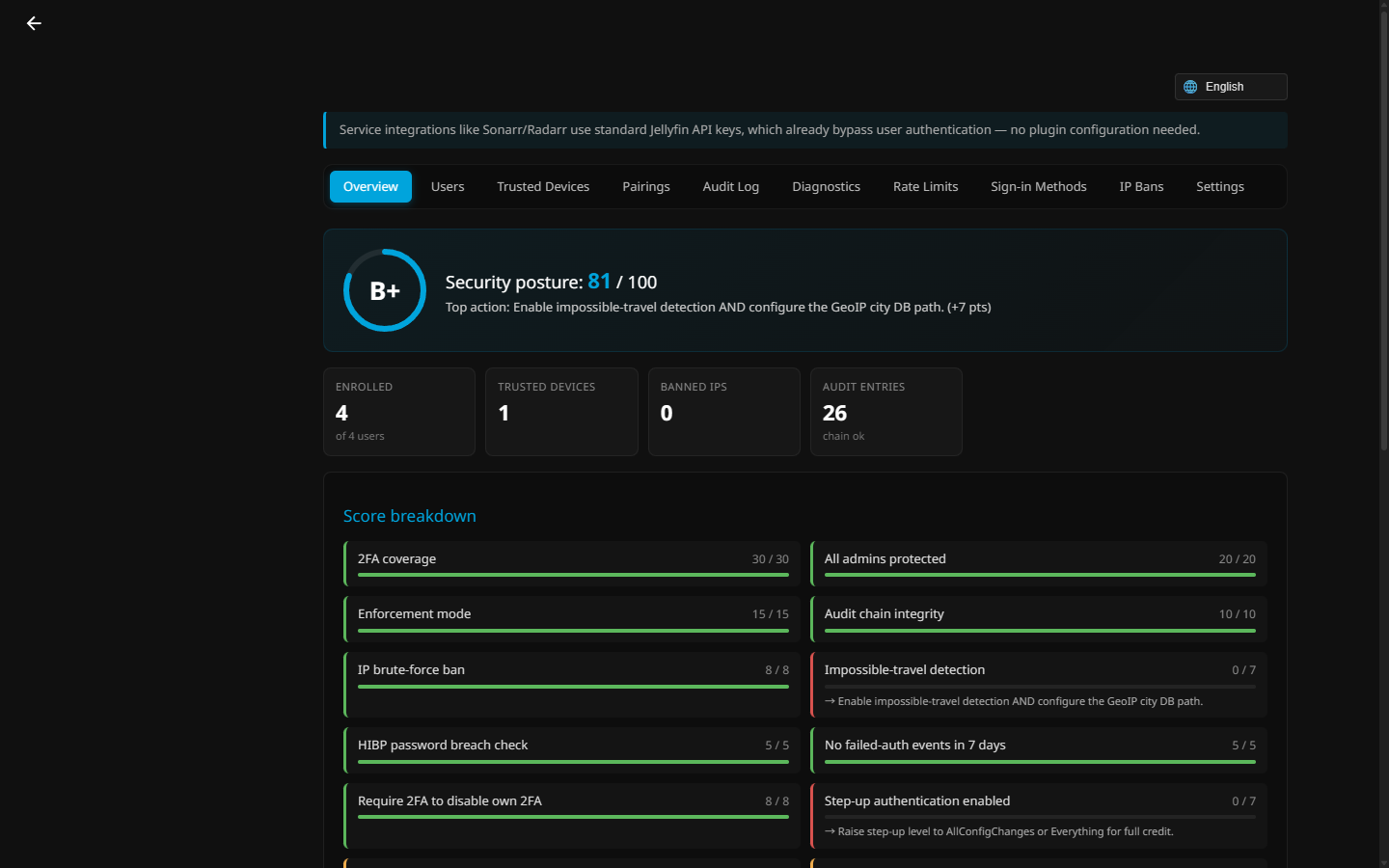Click the Audit chain integrity row
This screenshot has width=1389, height=868.
click(x=1039, y=619)
